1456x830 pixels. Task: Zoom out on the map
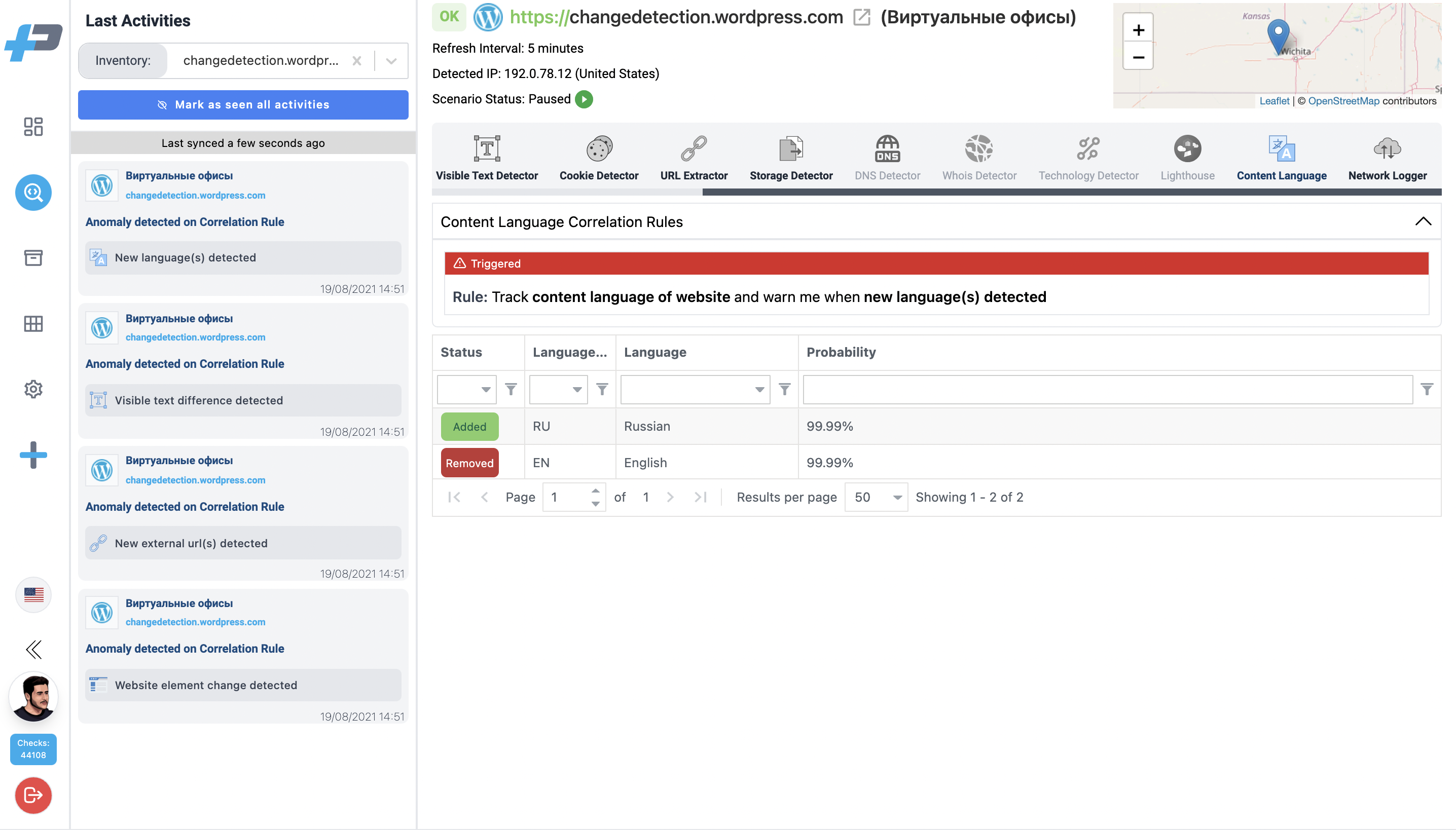pyautogui.click(x=1138, y=57)
